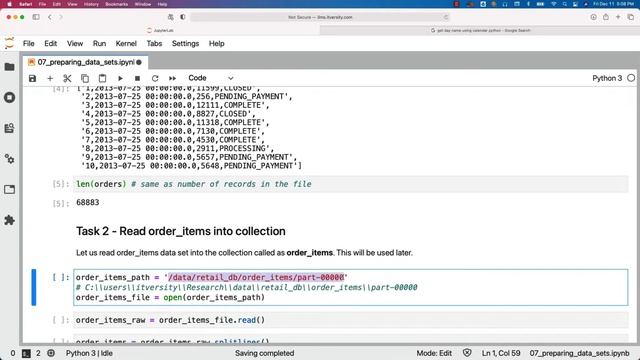This screenshot has width=640, height=360.
Task: Restart the kernel
Action: coord(155,78)
